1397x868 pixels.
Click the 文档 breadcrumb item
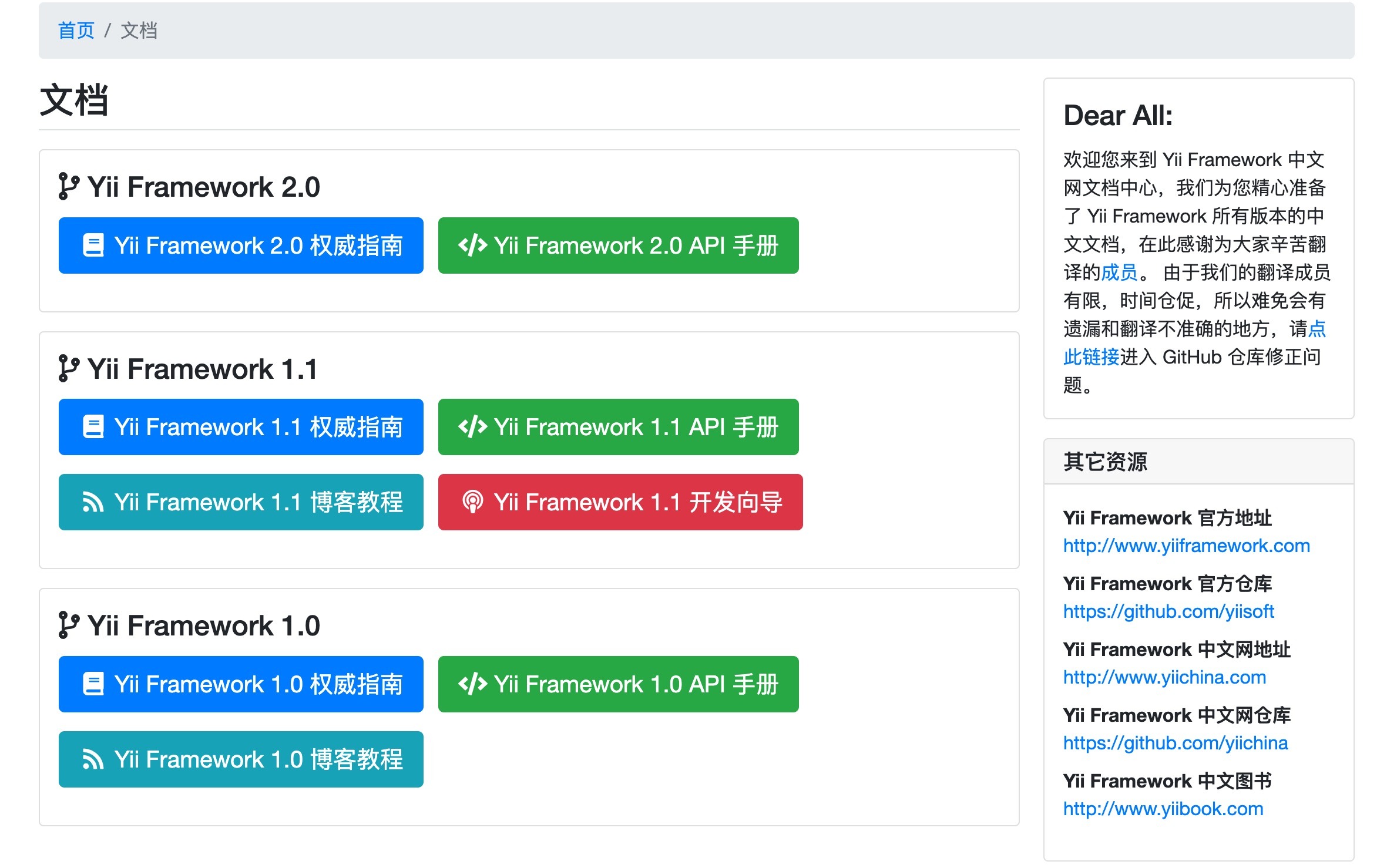[x=139, y=31]
